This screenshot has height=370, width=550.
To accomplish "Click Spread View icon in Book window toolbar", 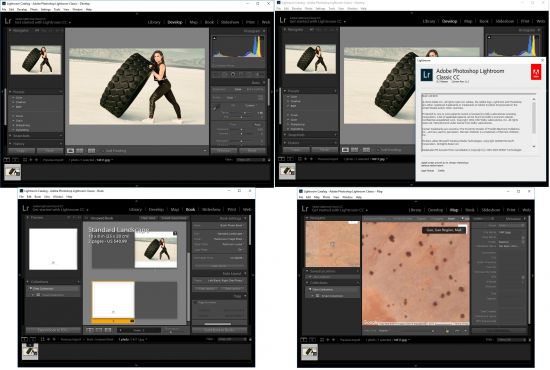I will click(99, 330).
